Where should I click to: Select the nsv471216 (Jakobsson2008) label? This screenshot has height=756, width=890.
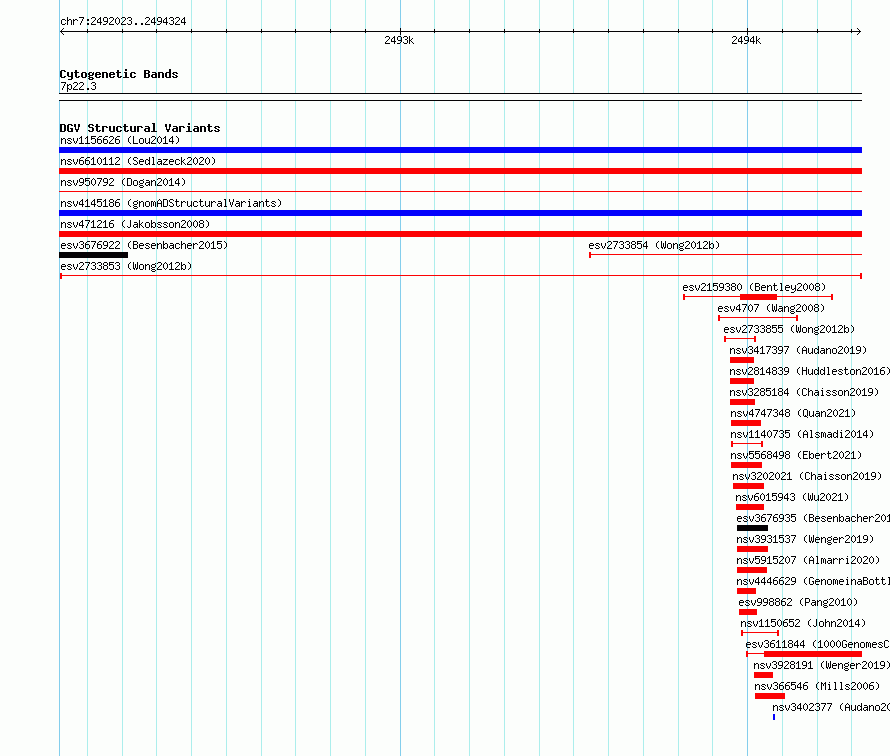click(135, 224)
